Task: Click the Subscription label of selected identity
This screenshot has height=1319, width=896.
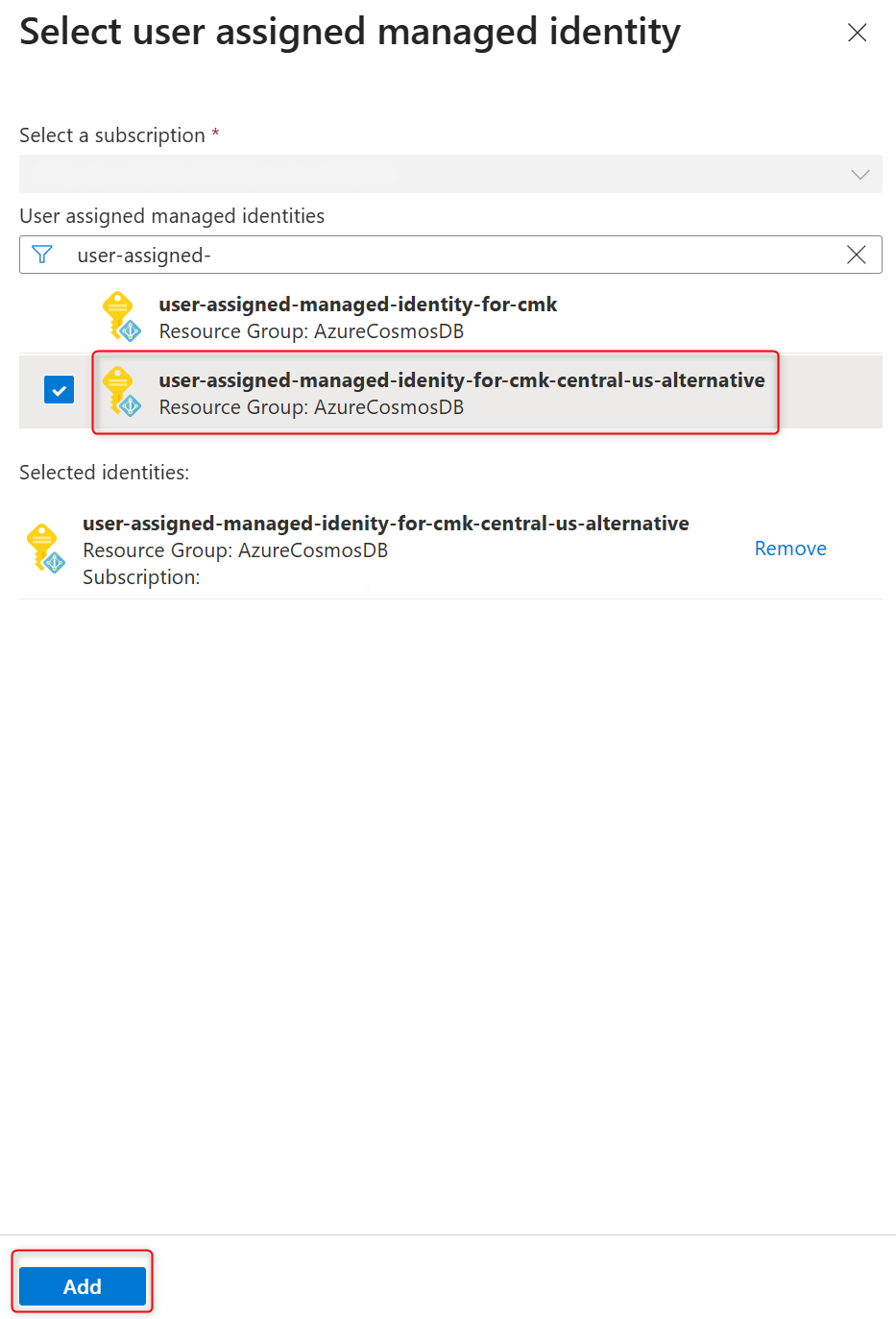Action: 141,577
